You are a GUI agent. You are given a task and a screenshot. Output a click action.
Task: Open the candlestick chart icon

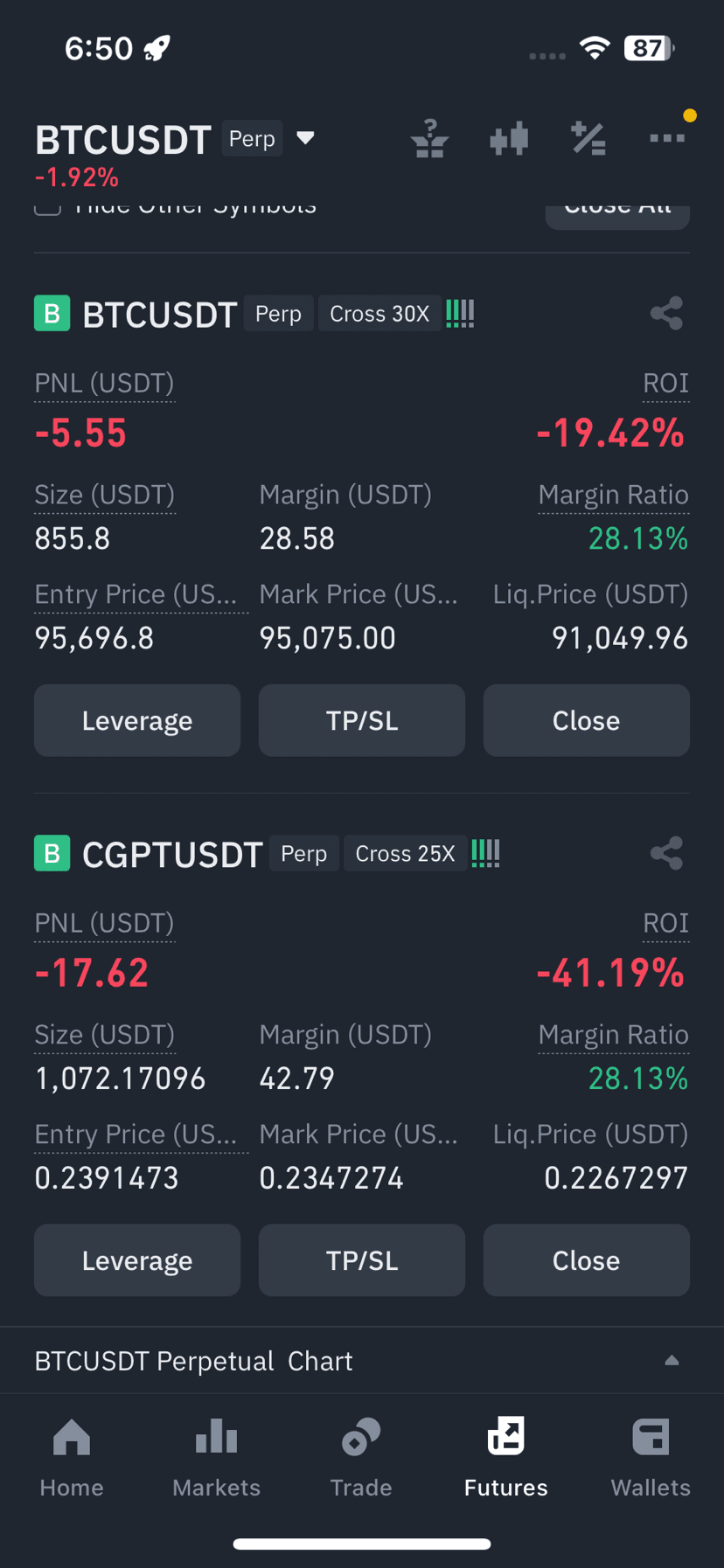(509, 138)
